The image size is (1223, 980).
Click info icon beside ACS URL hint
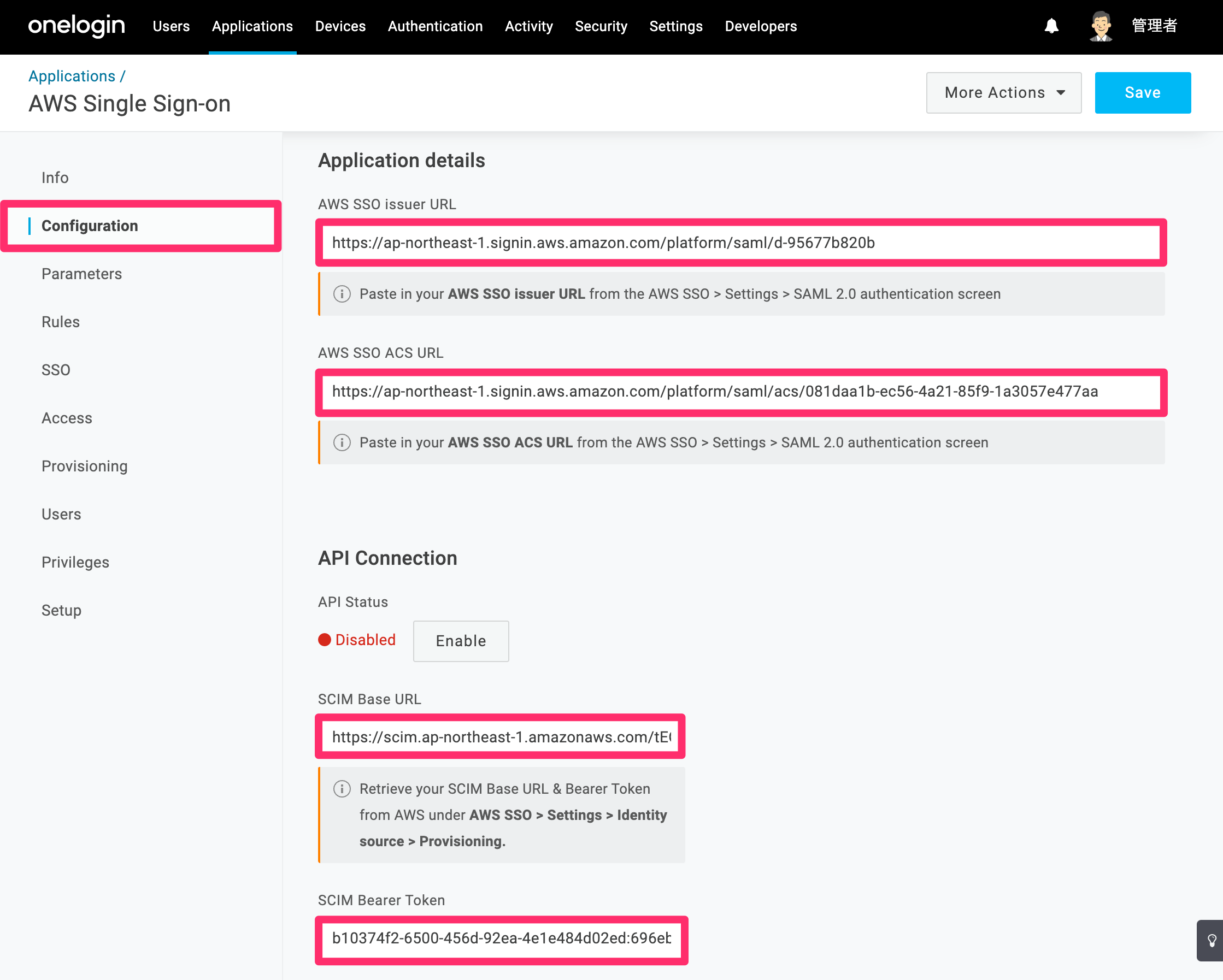[342, 442]
